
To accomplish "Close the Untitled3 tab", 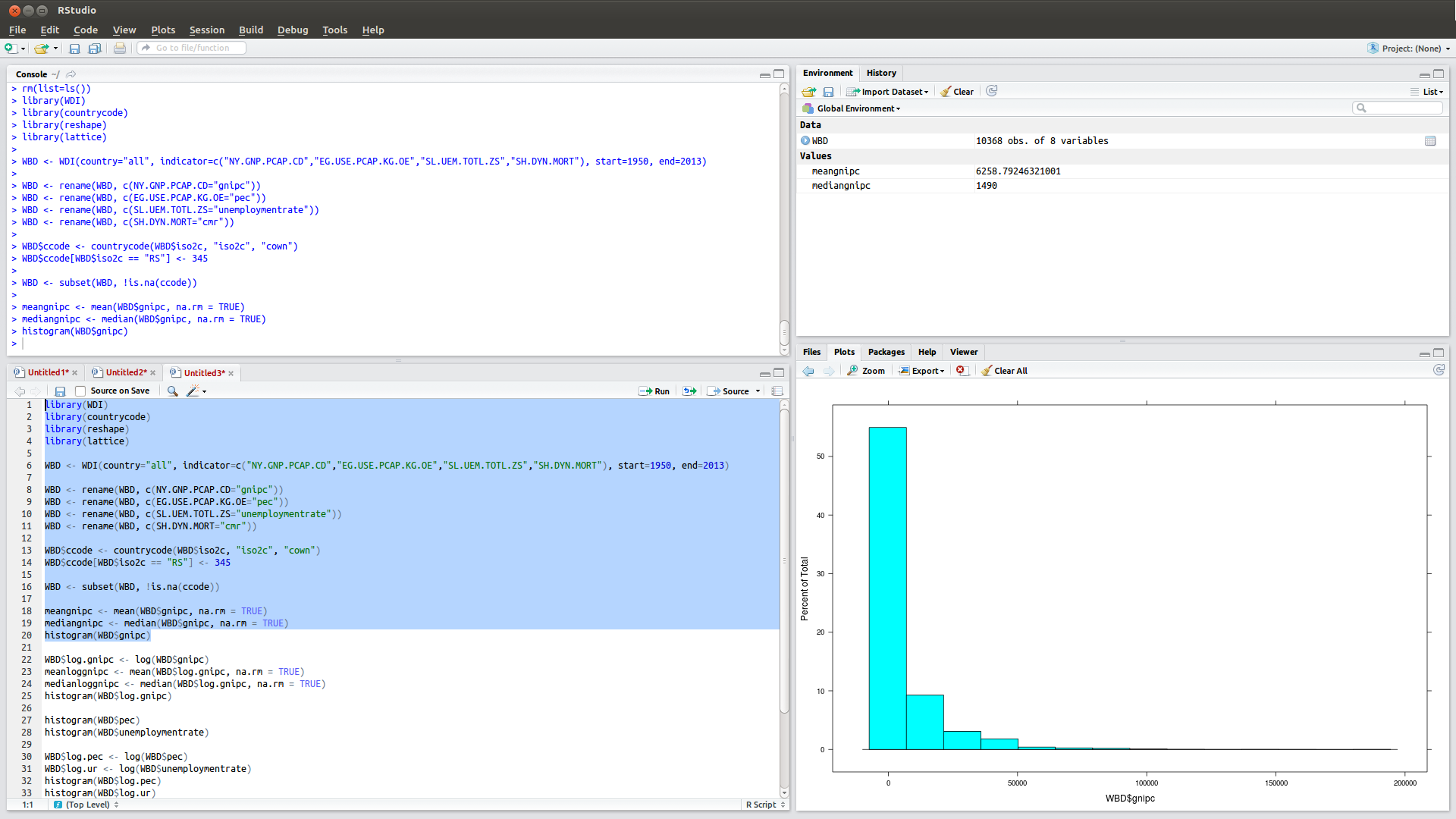I will pos(231,373).
